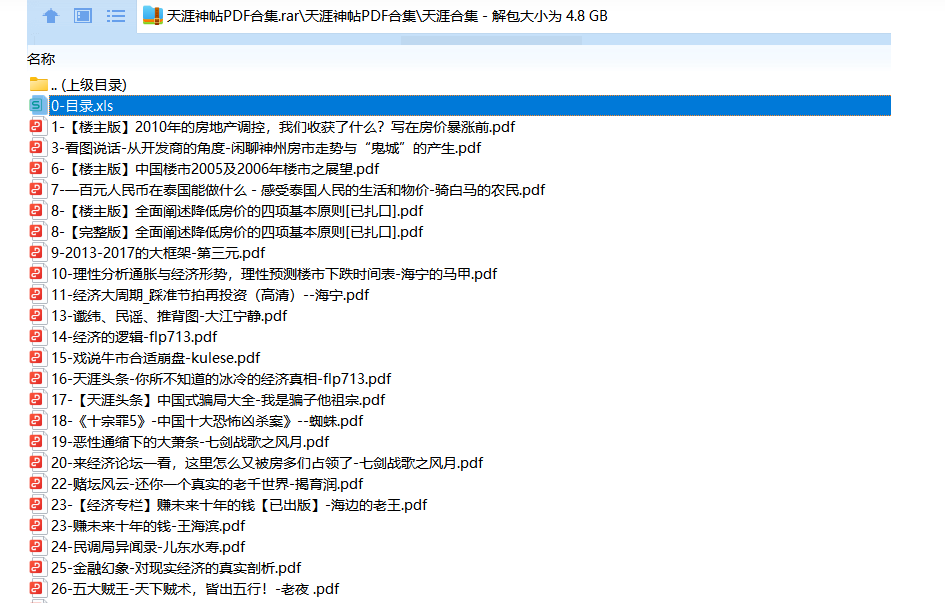This screenshot has width=945, height=603.
Task: Click PDF icon of 15-戏说牛市合适崩盘-kulese.pdf
Action: pos(39,358)
